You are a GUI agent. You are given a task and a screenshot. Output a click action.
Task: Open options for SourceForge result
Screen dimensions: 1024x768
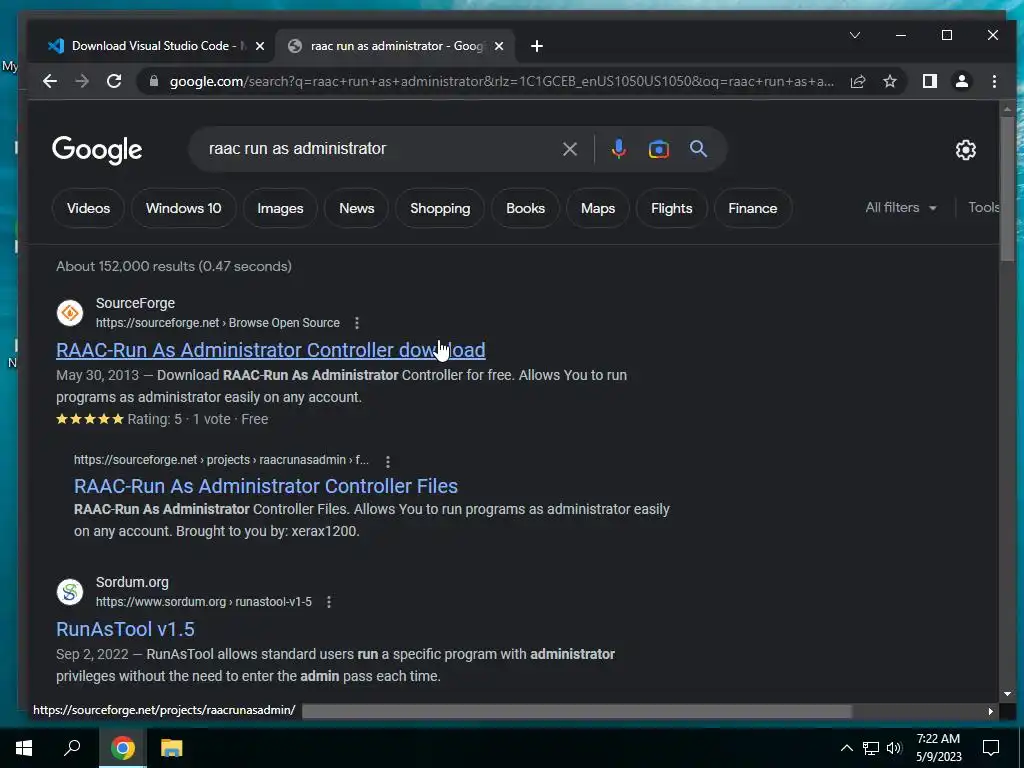click(x=357, y=323)
